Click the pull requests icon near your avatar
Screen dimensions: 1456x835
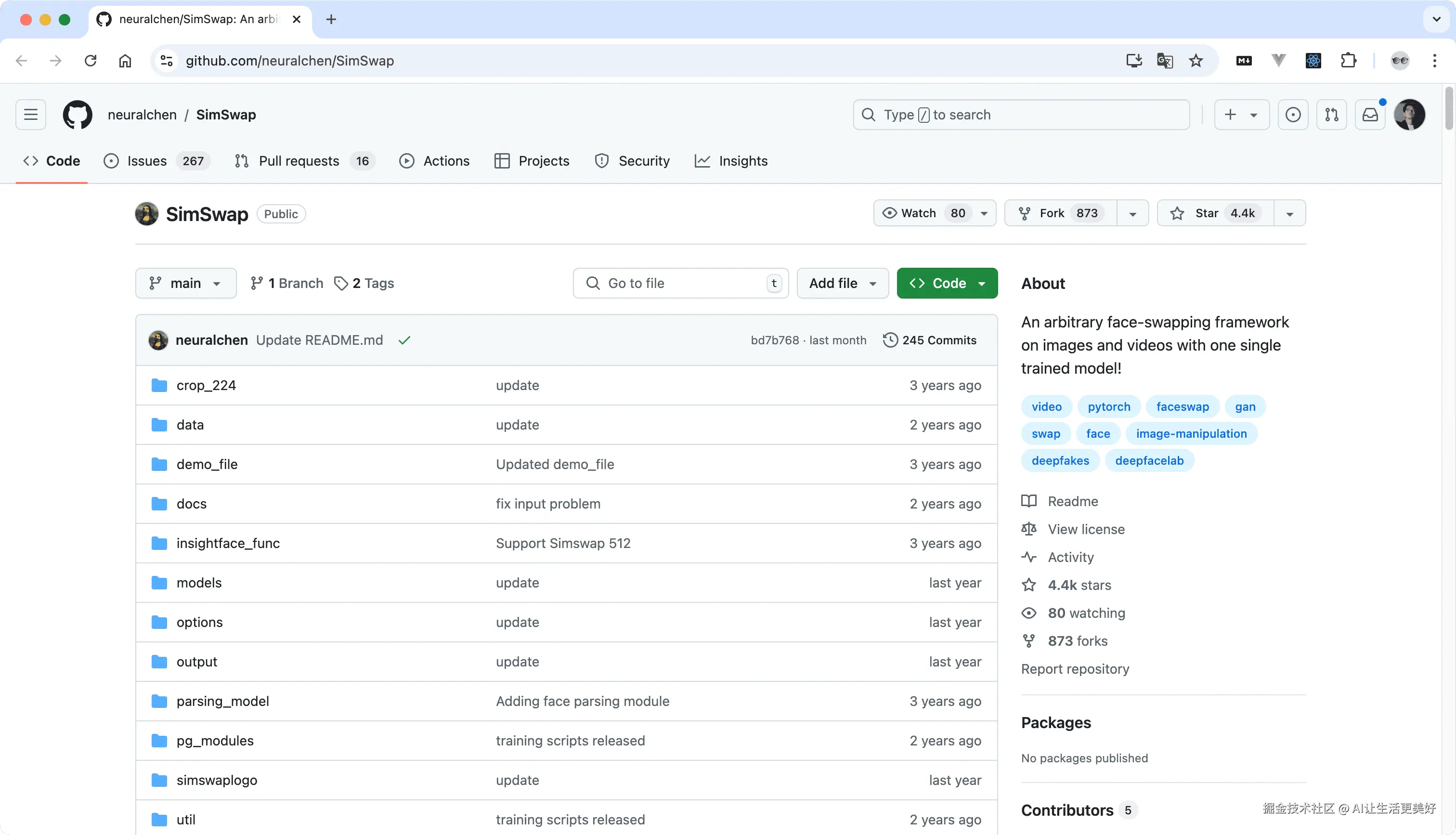[x=1332, y=114]
